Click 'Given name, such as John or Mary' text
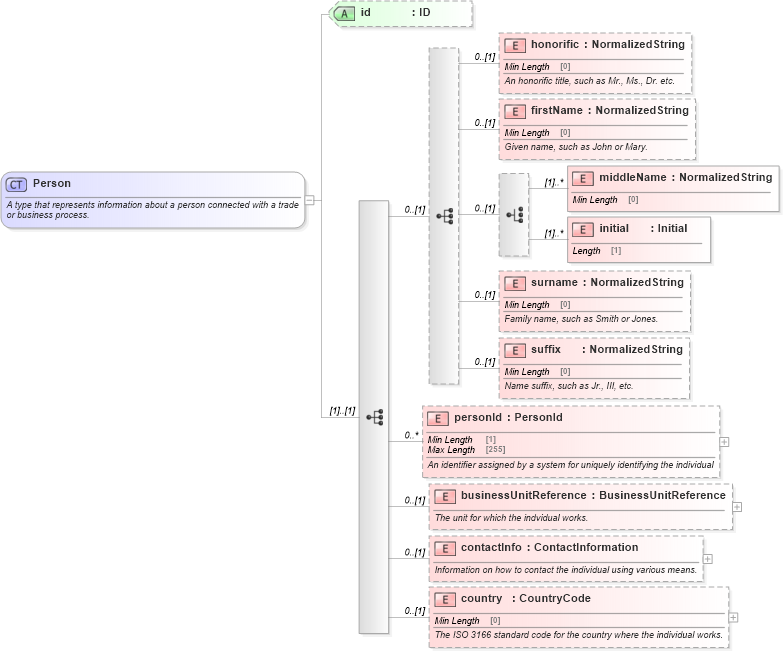The width and height of the screenshot is (784, 653). pos(576,147)
